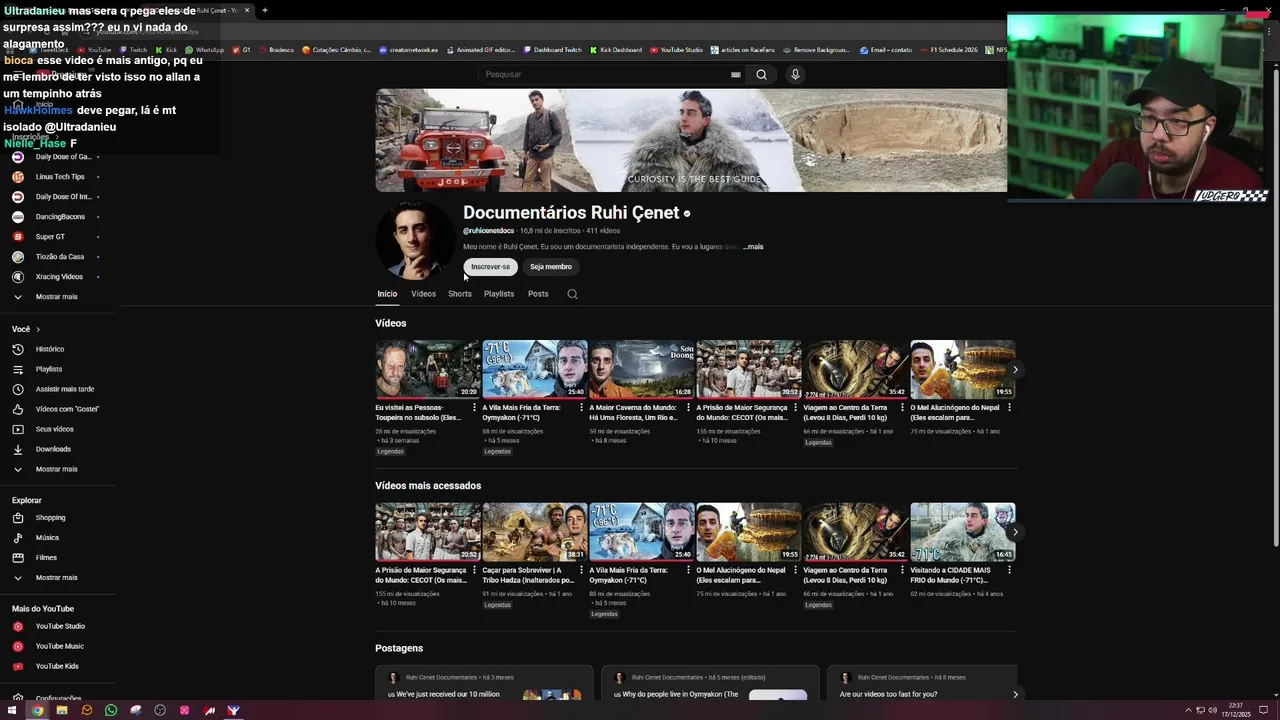Screen dimensions: 1280x720
Task: Show next videos in Vídeos carousel
Action: (x=1015, y=370)
